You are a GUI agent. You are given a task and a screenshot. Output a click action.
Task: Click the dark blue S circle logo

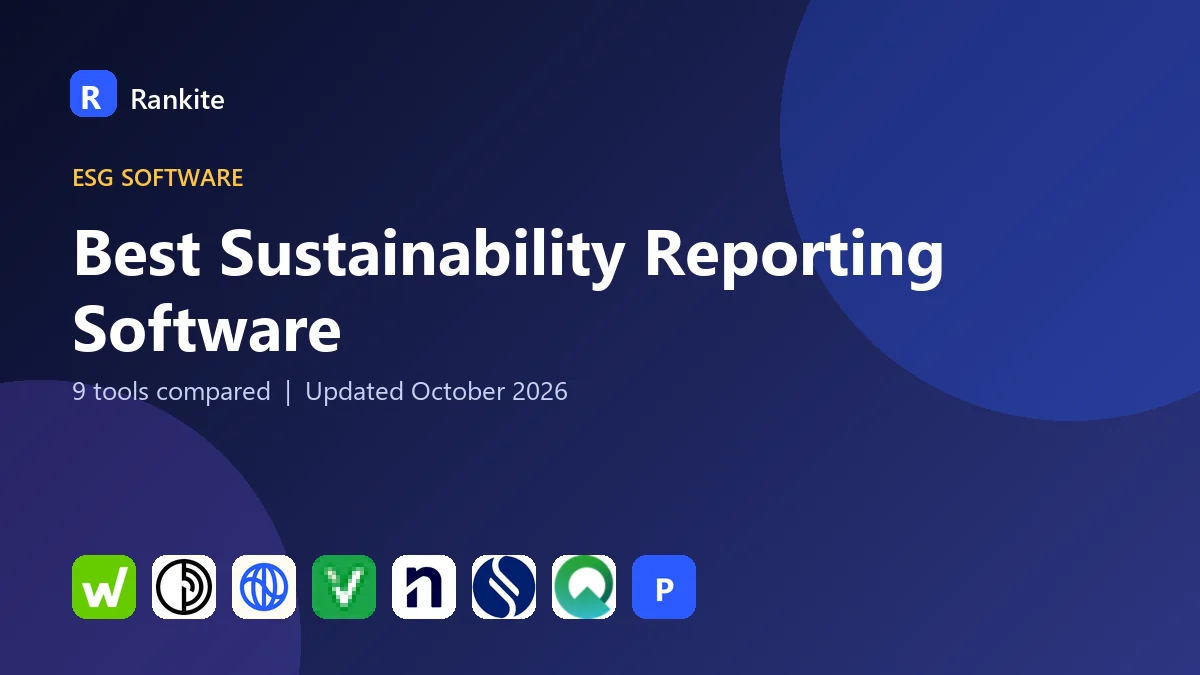pos(504,587)
